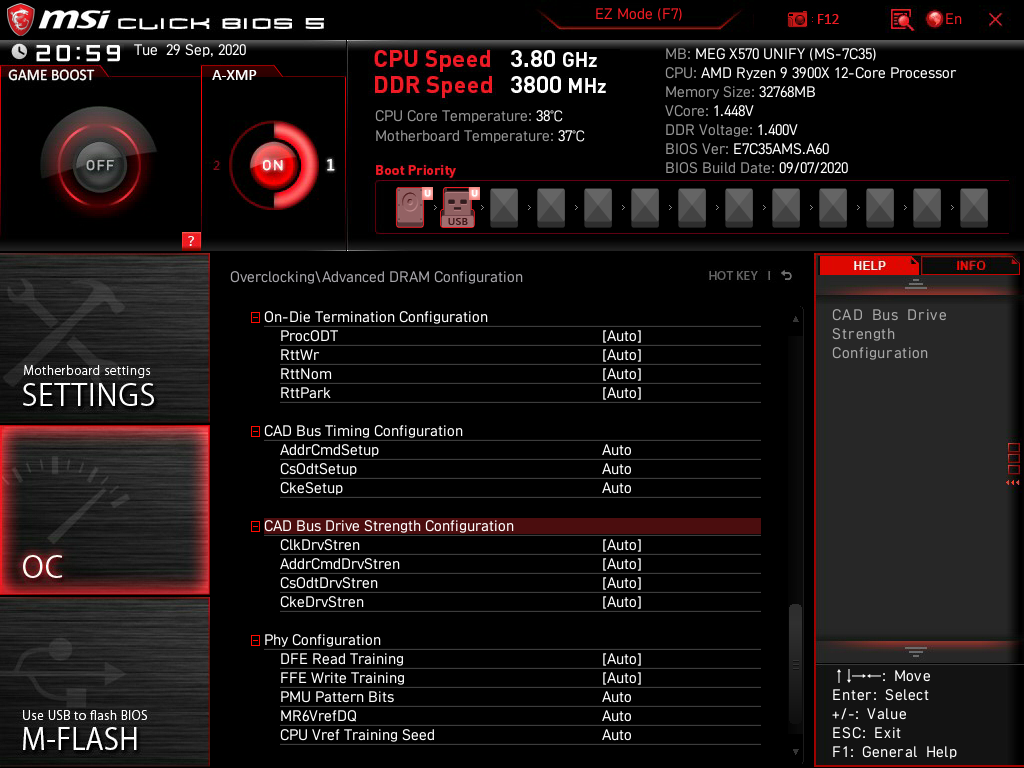The width and height of the screenshot is (1024, 768).
Task: Open the search magnifier icon
Action: click(901, 19)
